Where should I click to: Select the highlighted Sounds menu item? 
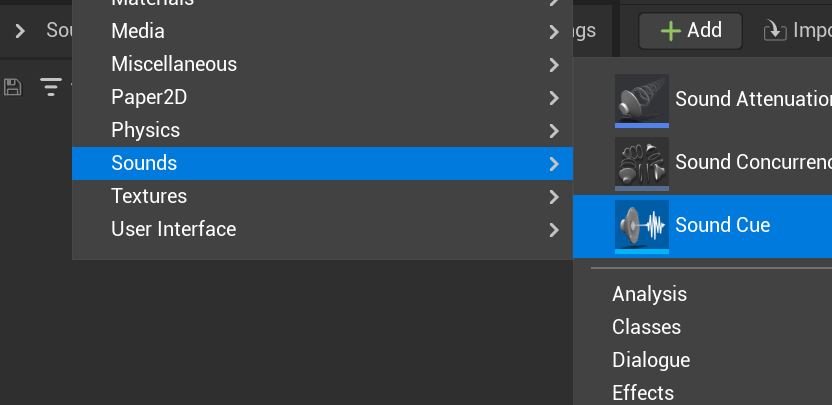click(x=144, y=163)
